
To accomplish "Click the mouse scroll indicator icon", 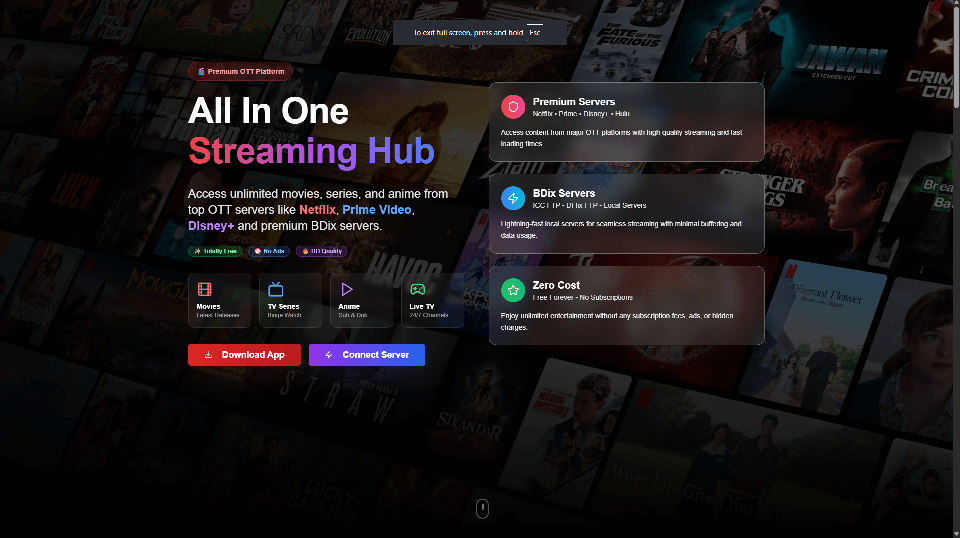I will [482, 510].
